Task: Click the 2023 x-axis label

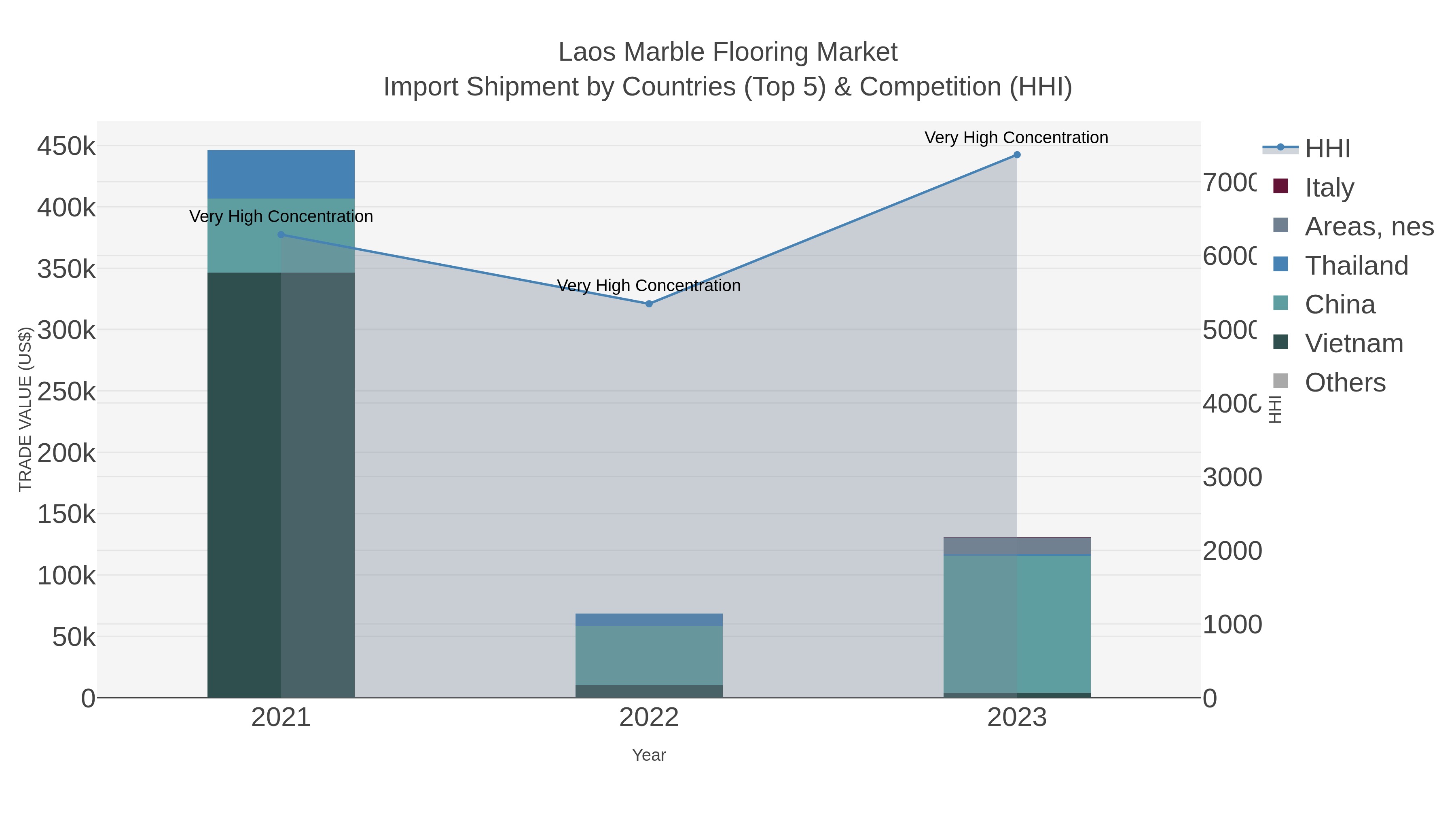Action: (x=1017, y=718)
